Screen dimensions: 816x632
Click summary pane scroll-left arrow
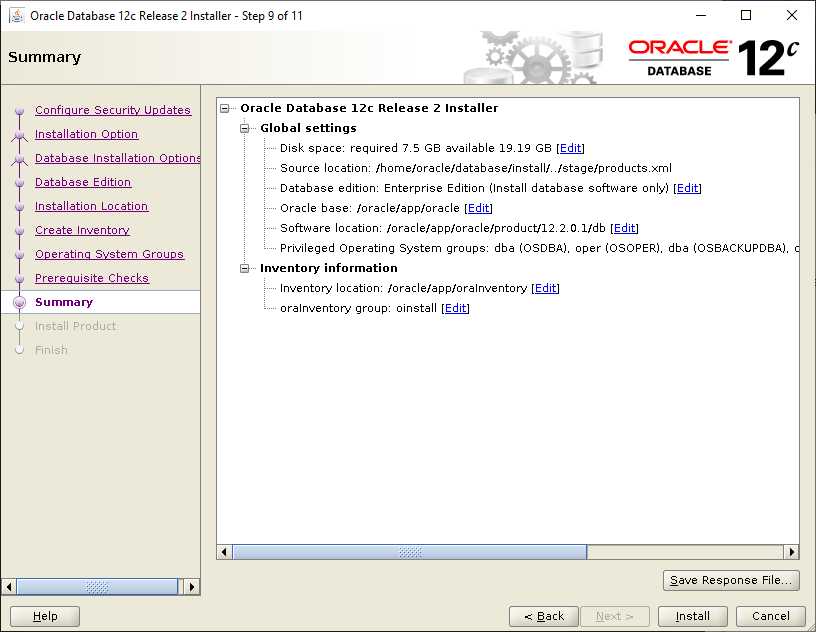pyautogui.click(x=224, y=552)
